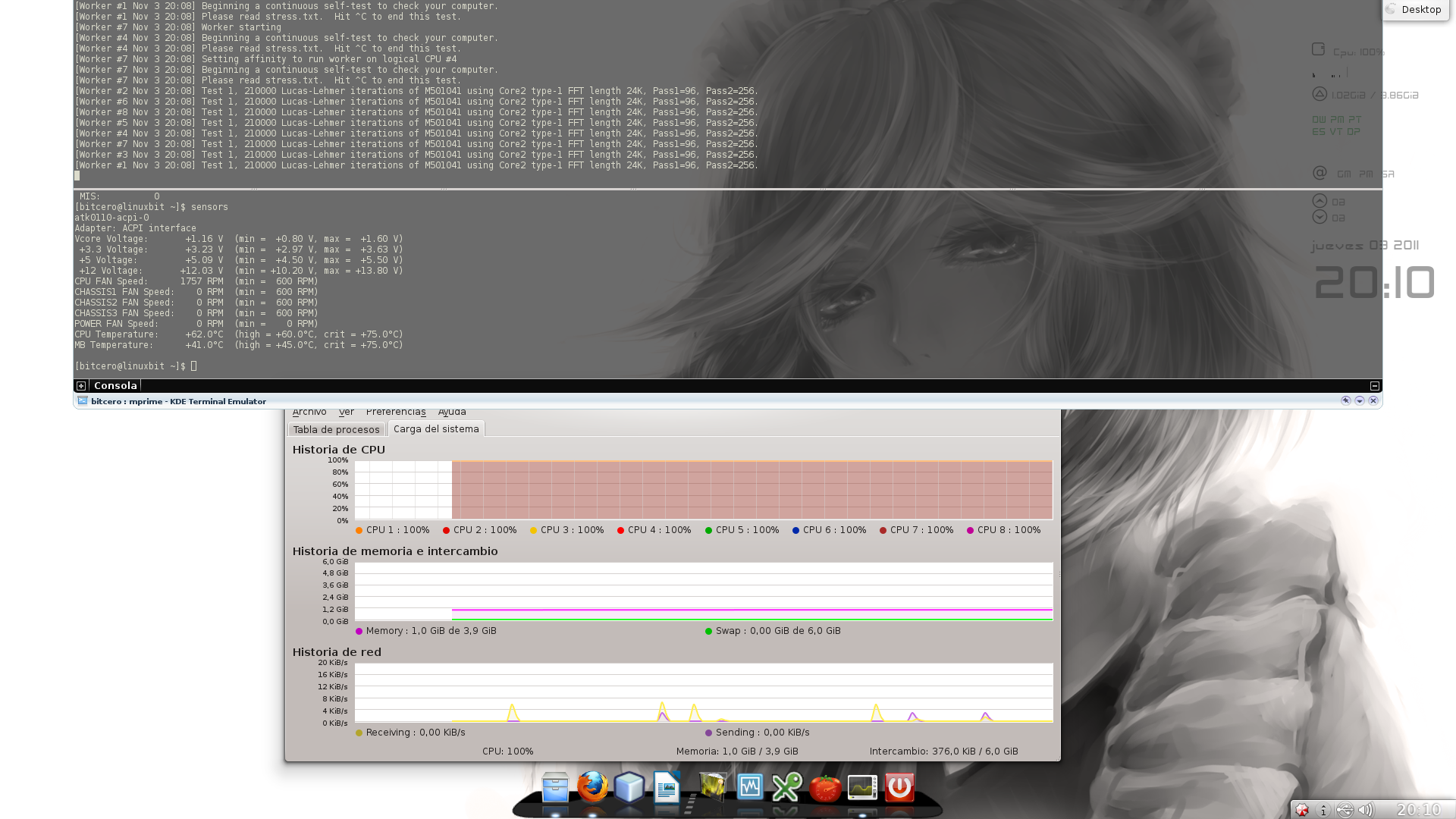Click the 'MB Temperature: +41.0°C' terminal line
This screenshot has width=1456, height=819.
pyautogui.click(x=239, y=345)
